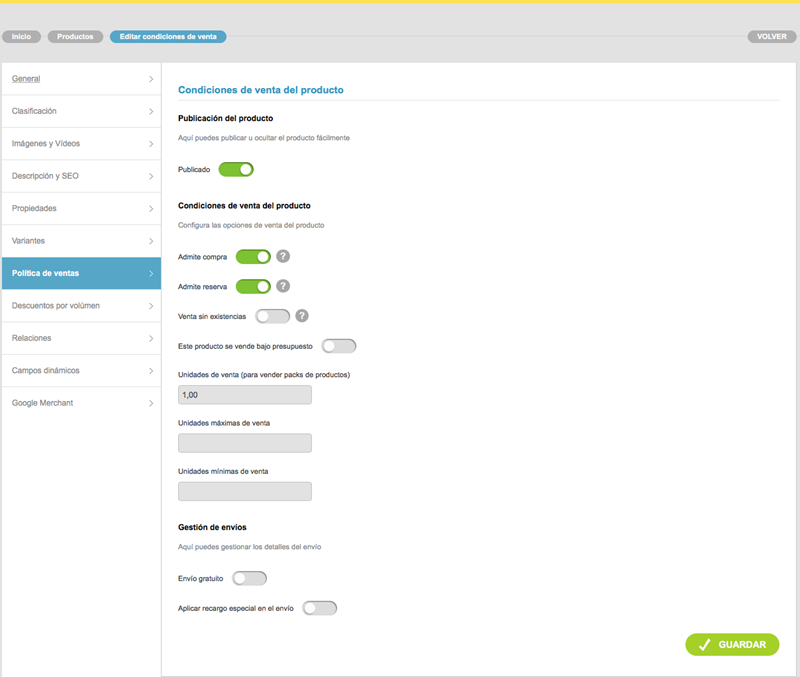Enable Aplicar recargo especial en el envío
This screenshot has height=677, width=800.
point(320,608)
